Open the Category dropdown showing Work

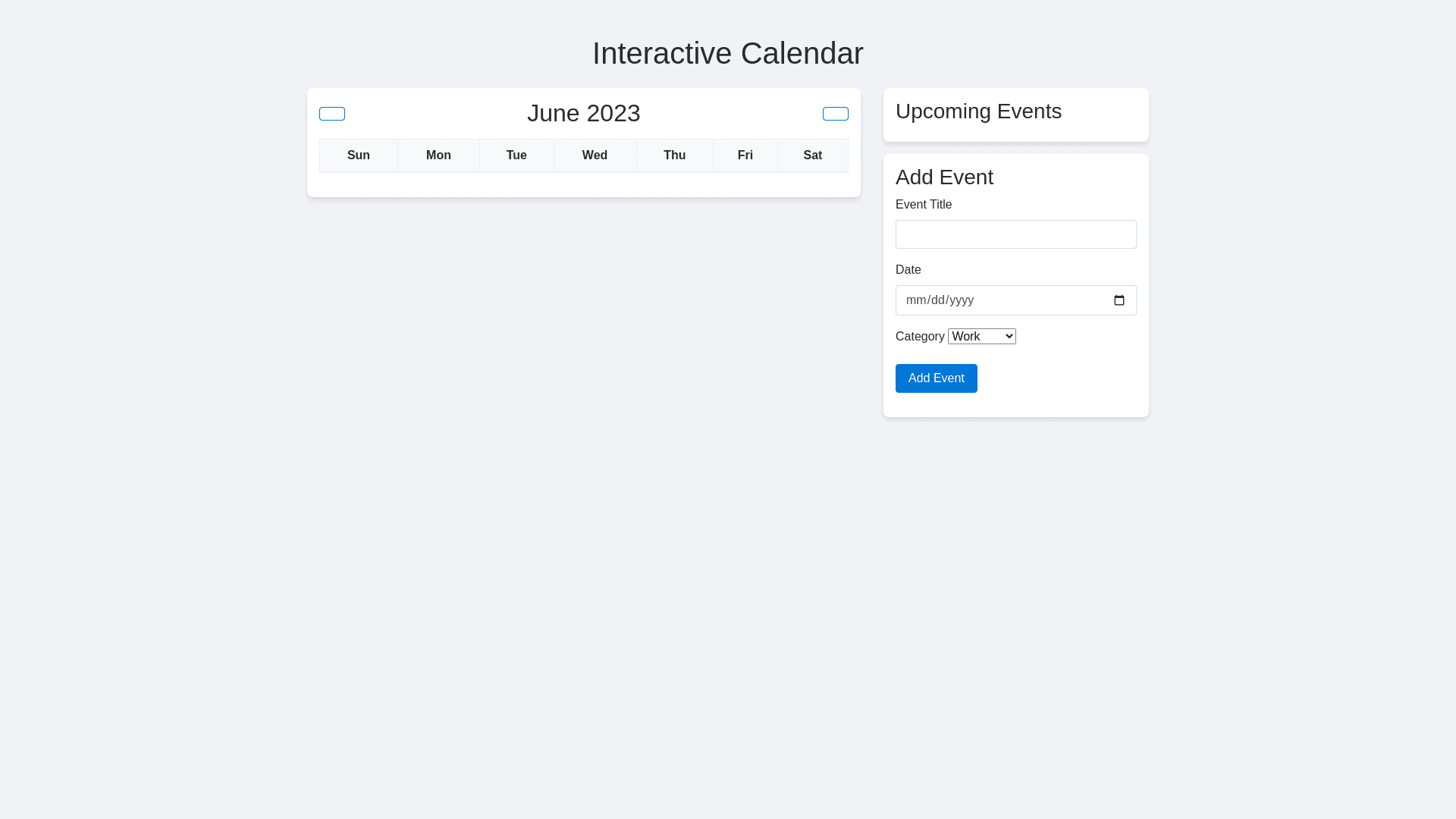coord(981,336)
